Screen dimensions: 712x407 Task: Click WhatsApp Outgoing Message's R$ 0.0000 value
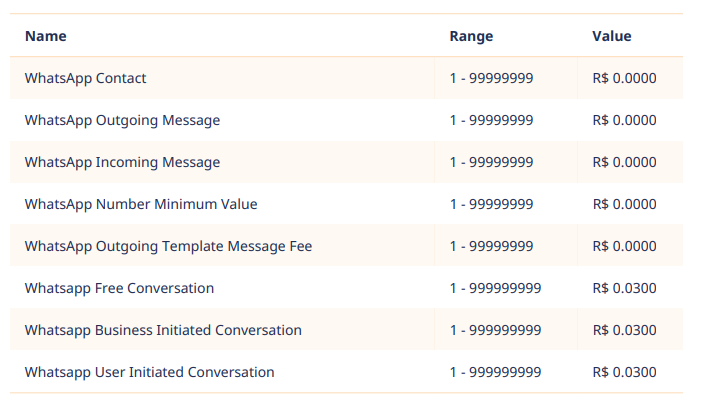tap(624, 120)
